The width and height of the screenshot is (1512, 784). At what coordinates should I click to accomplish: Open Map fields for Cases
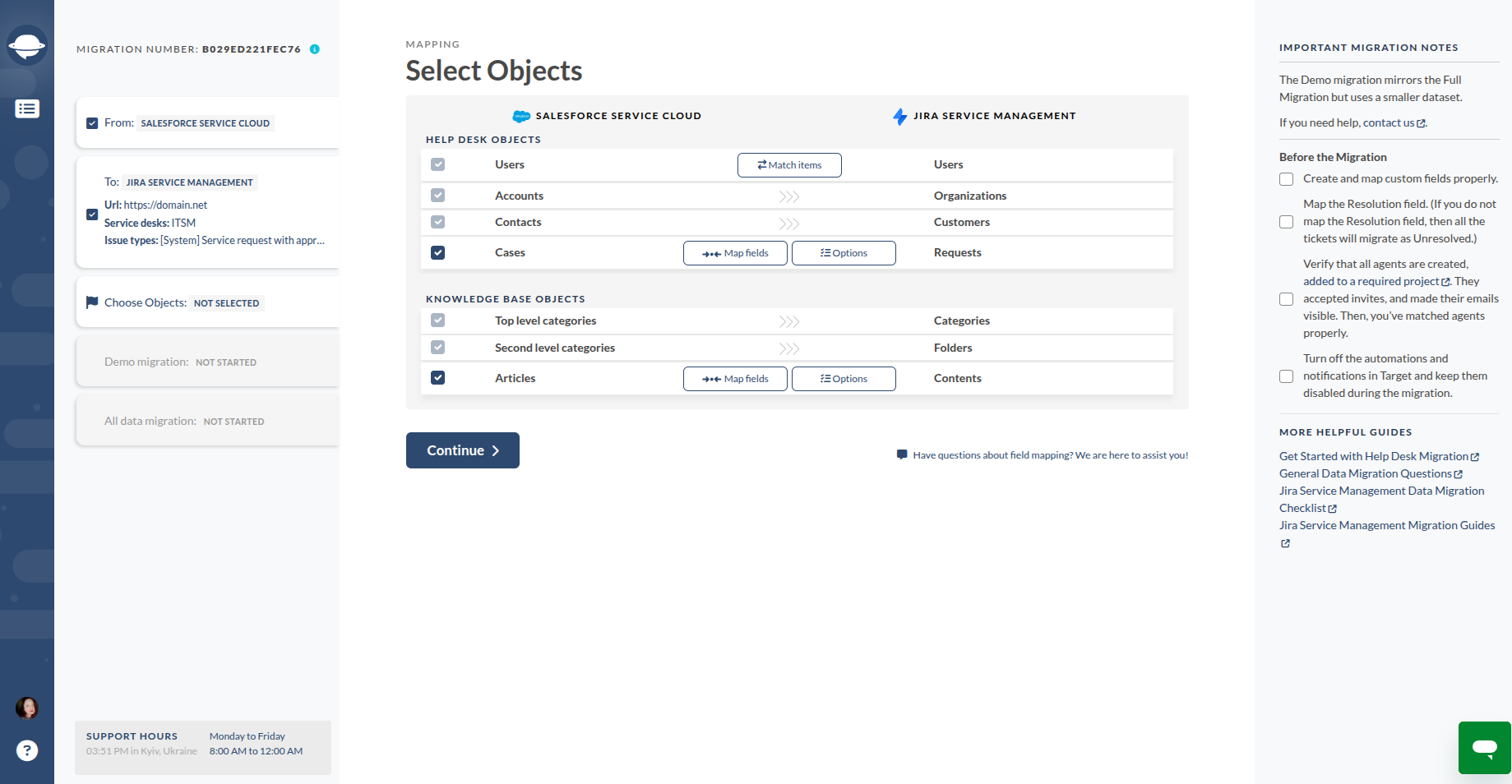coord(735,253)
